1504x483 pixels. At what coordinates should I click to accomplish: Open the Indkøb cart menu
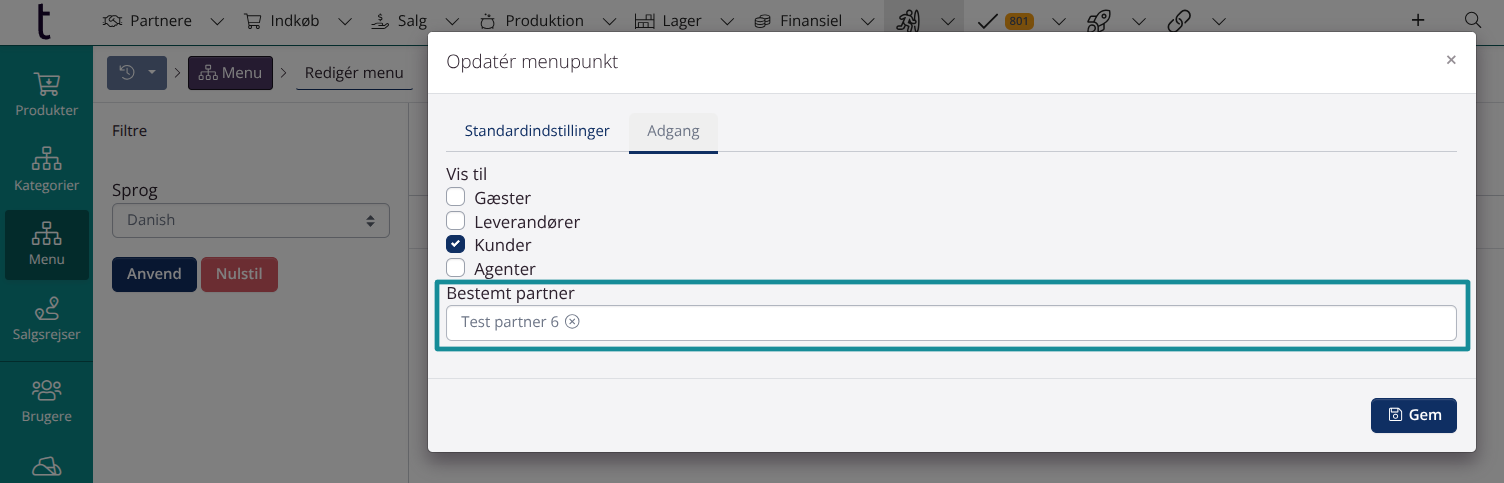tap(284, 21)
